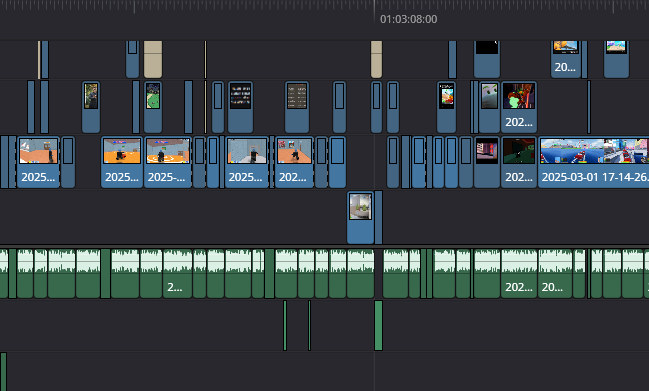Select the clip with the green map thumbnail
Viewport: 649px width, 391px height.
click(x=153, y=107)
